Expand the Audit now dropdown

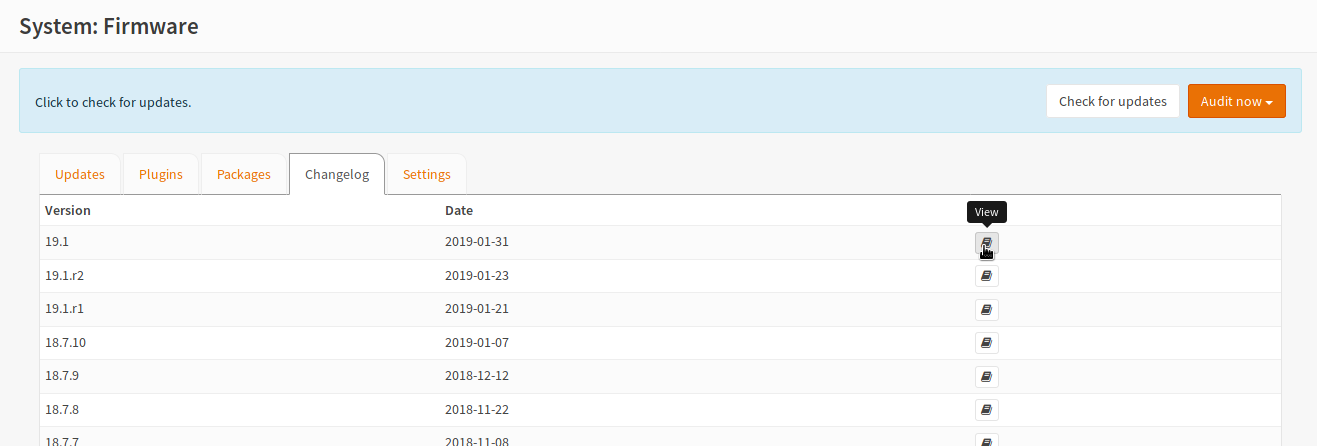[x=1236, y=101]
